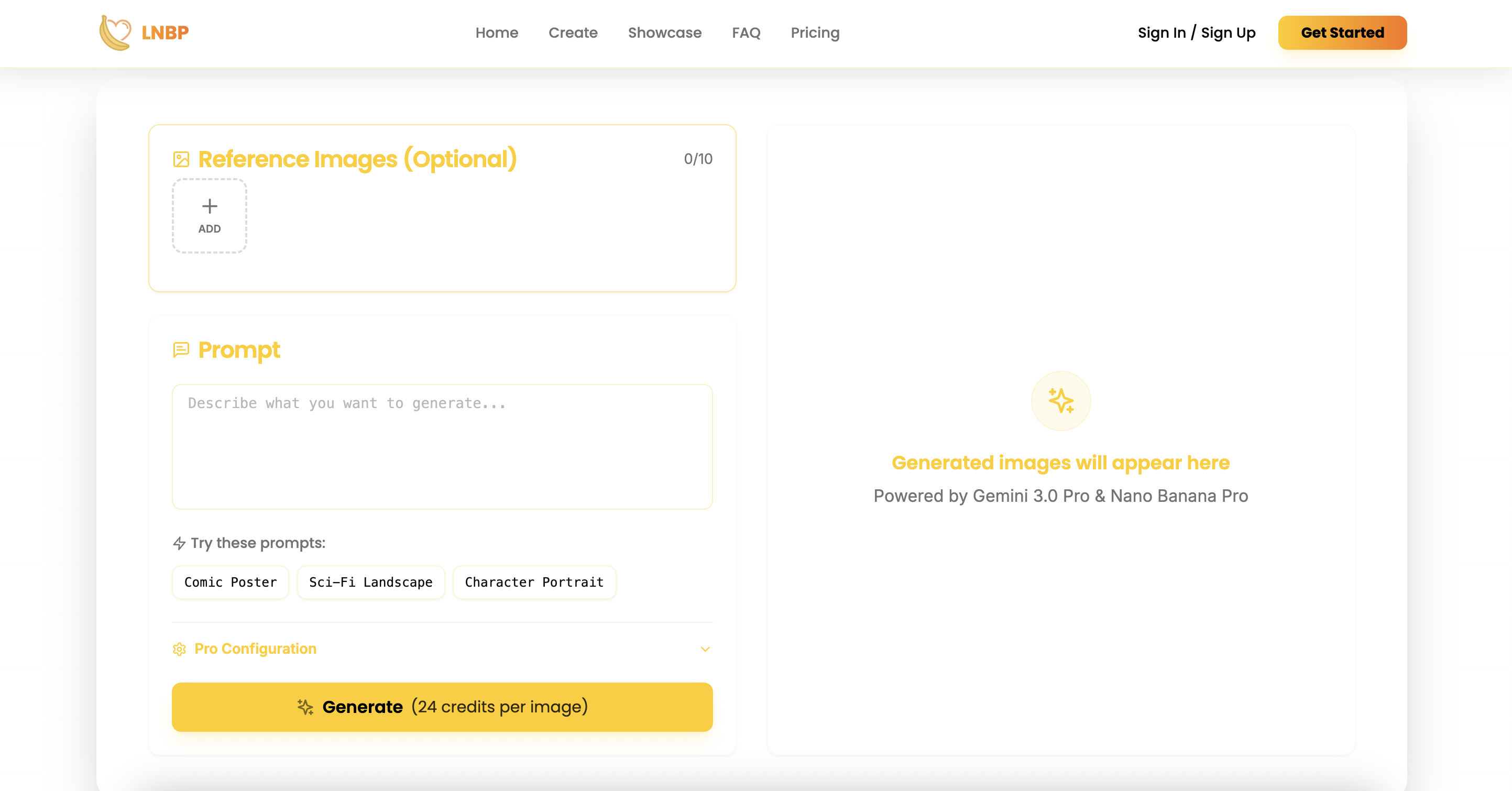Collapse the Pro Configuration chevron
The image size is (1512, 791).
tap(704, 649)
